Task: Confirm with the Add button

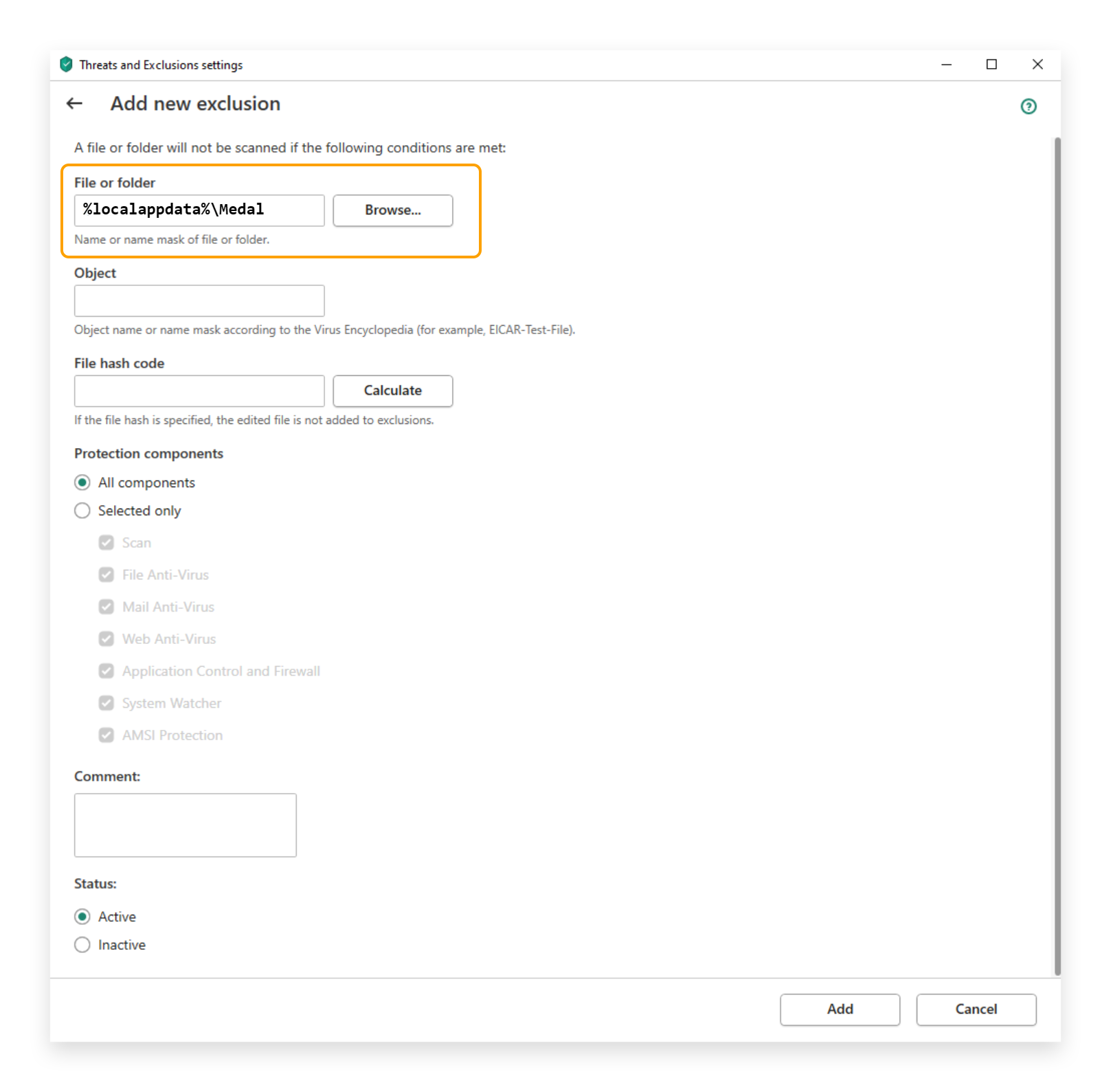Action: point(840,1010)
